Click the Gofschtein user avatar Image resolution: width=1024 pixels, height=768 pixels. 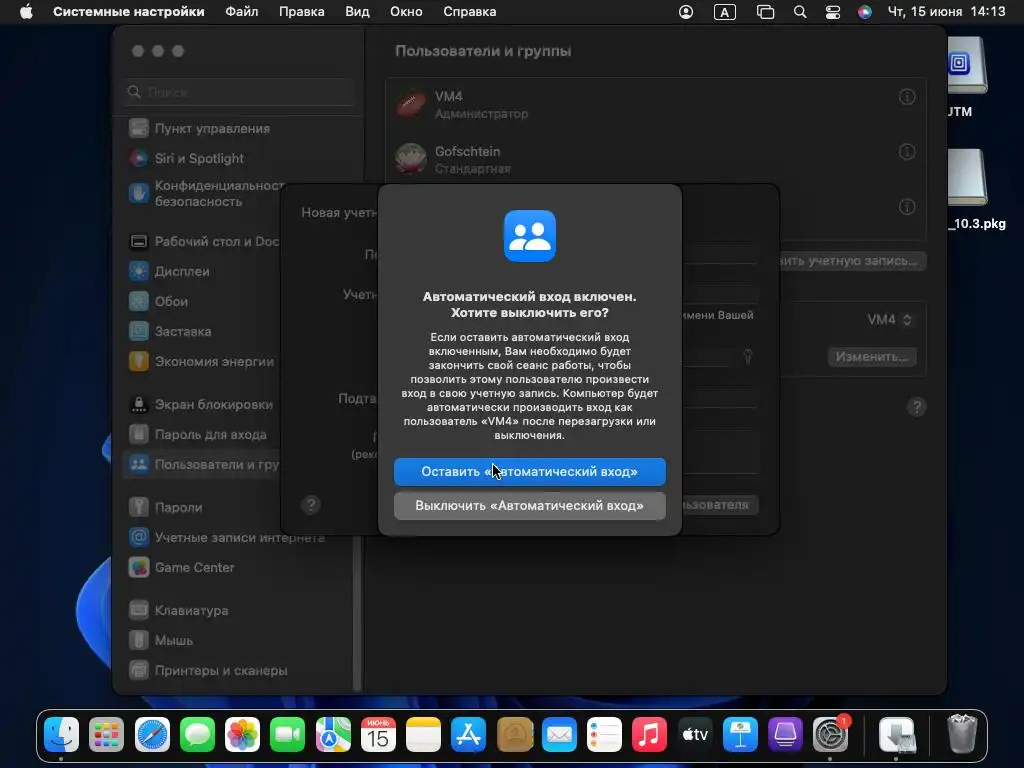click(x=411, y=159)
